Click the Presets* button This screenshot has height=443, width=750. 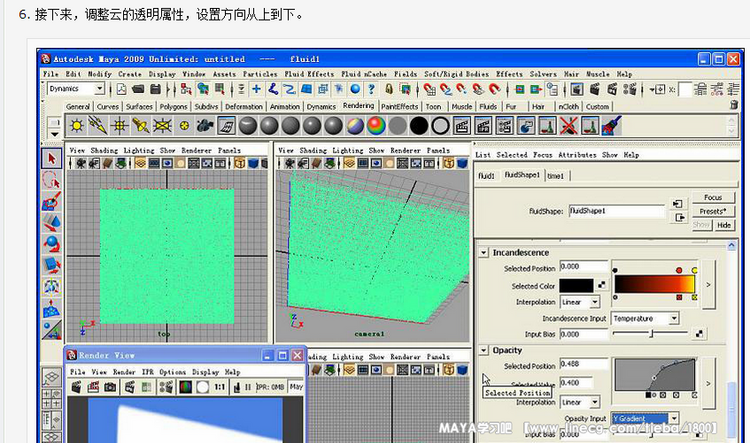713,211
